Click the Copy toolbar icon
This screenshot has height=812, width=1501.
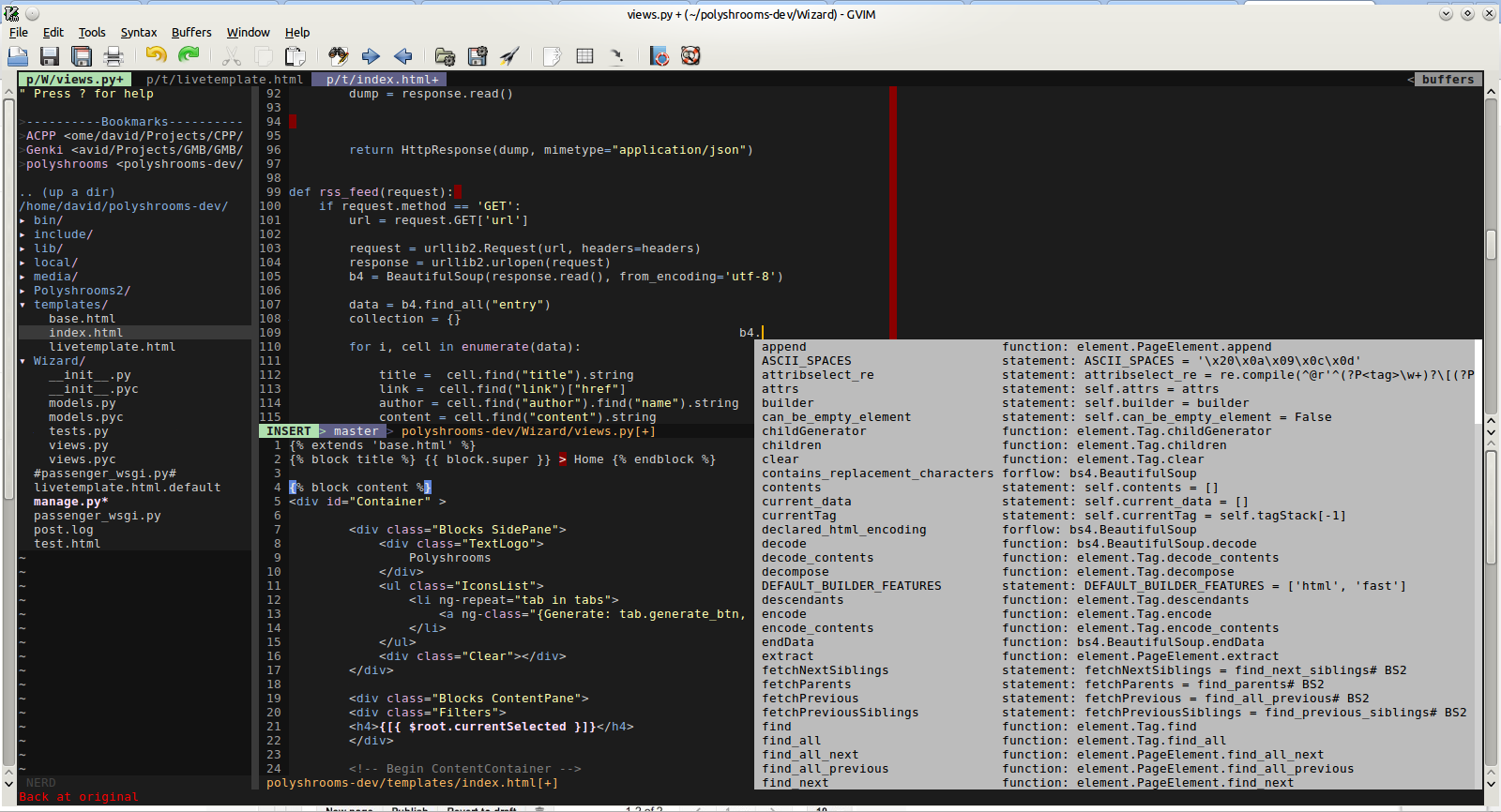pyautogui.click(x=264, y=56)
